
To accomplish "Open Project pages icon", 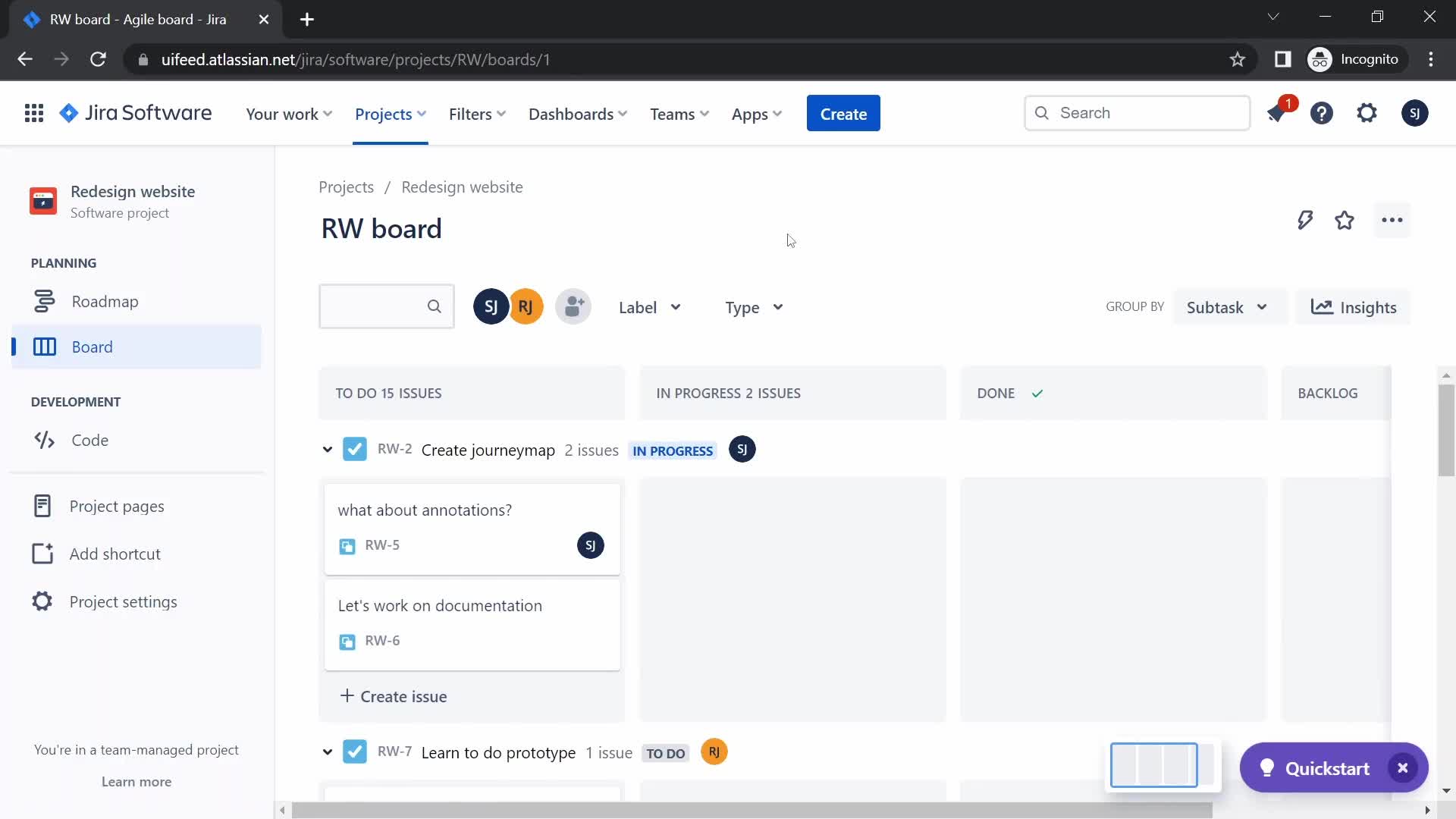I will pos(40,505).
